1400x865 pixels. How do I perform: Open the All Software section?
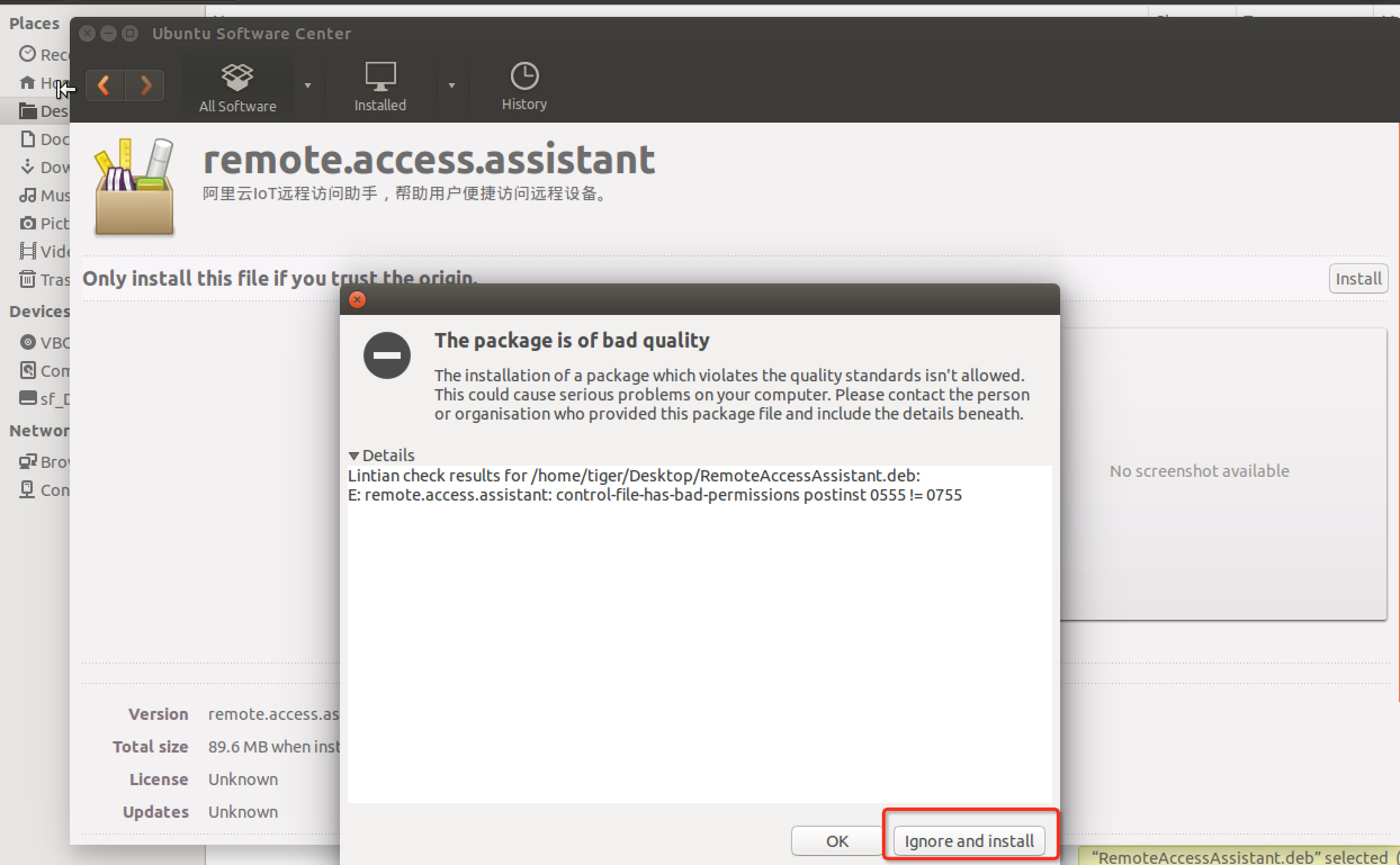pyautogui.click(x=237, y=87)
